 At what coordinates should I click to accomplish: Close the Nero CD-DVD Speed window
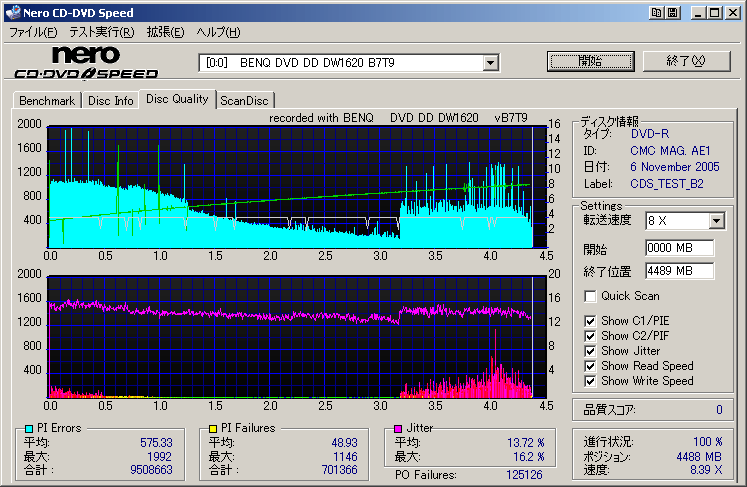[733, 13]
